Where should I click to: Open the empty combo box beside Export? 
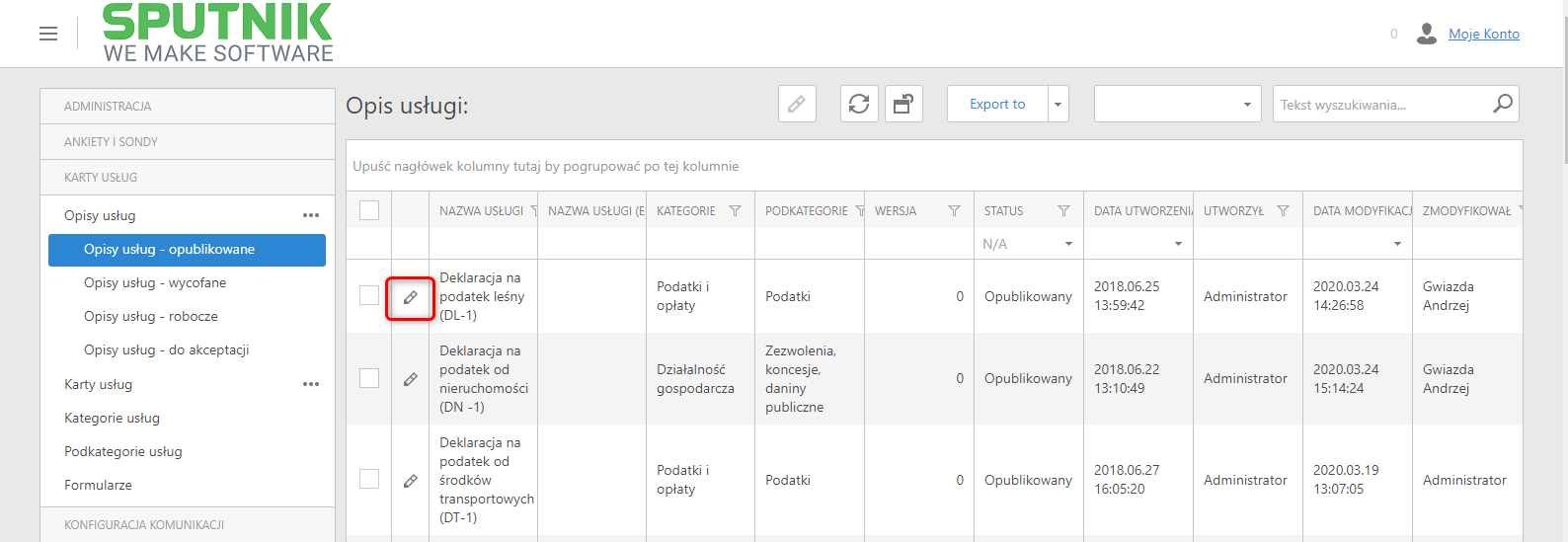click(1177, 104)
